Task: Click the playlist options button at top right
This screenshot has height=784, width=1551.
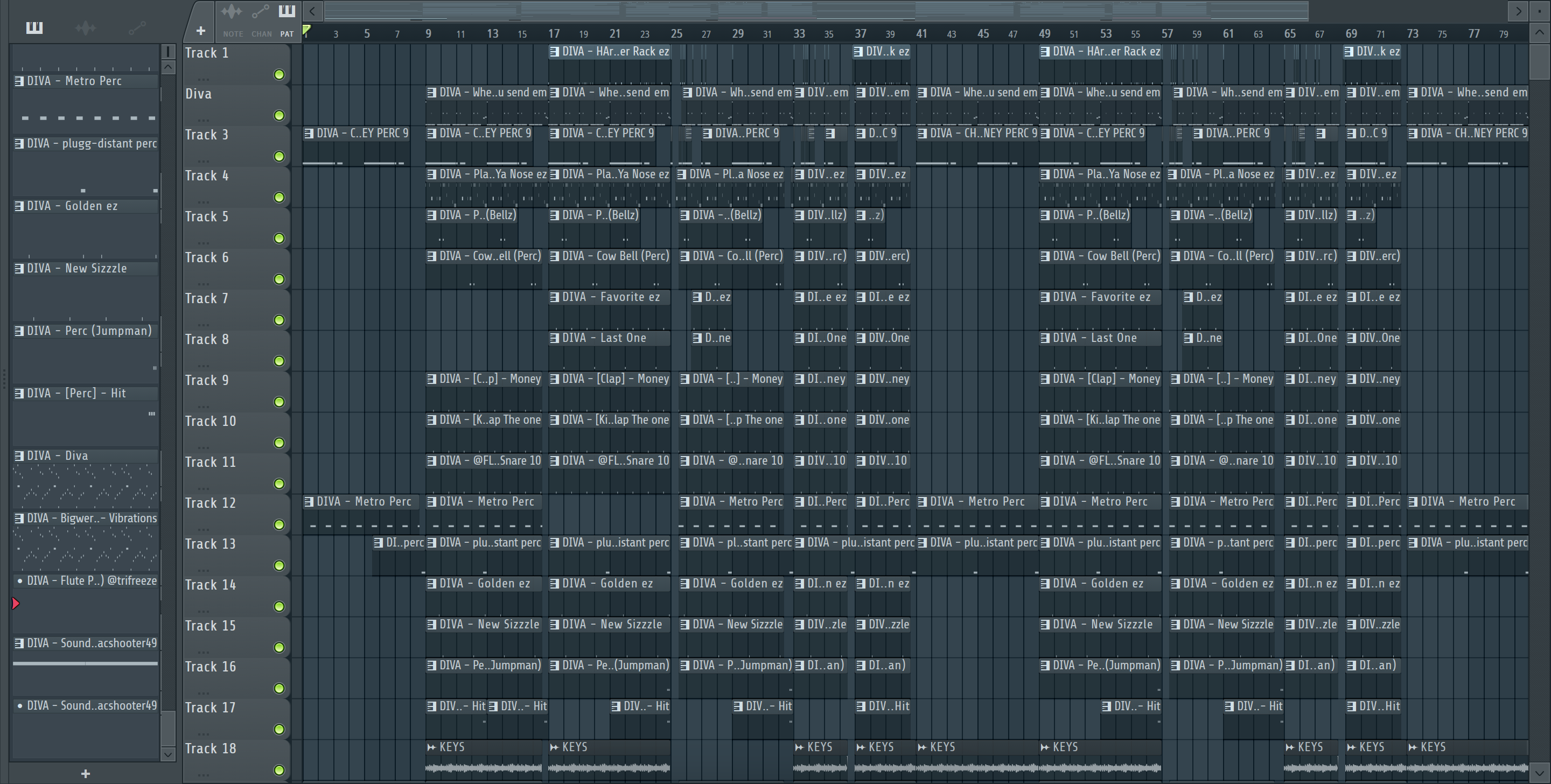Action: click(1539, 11)
